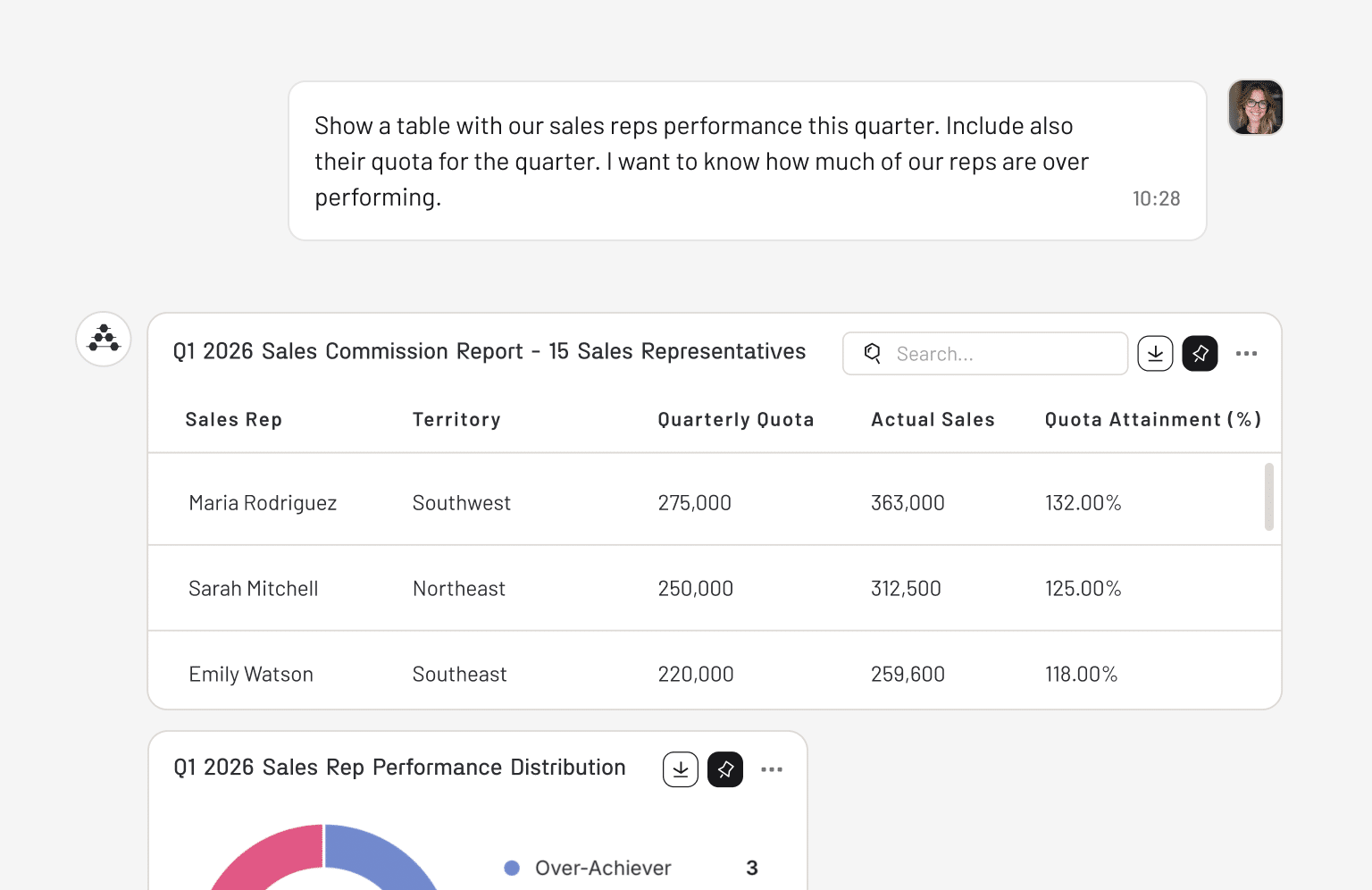Click the search magnifier icon in the table header
The image size is (1372, 890).
(x=873, y=353)
